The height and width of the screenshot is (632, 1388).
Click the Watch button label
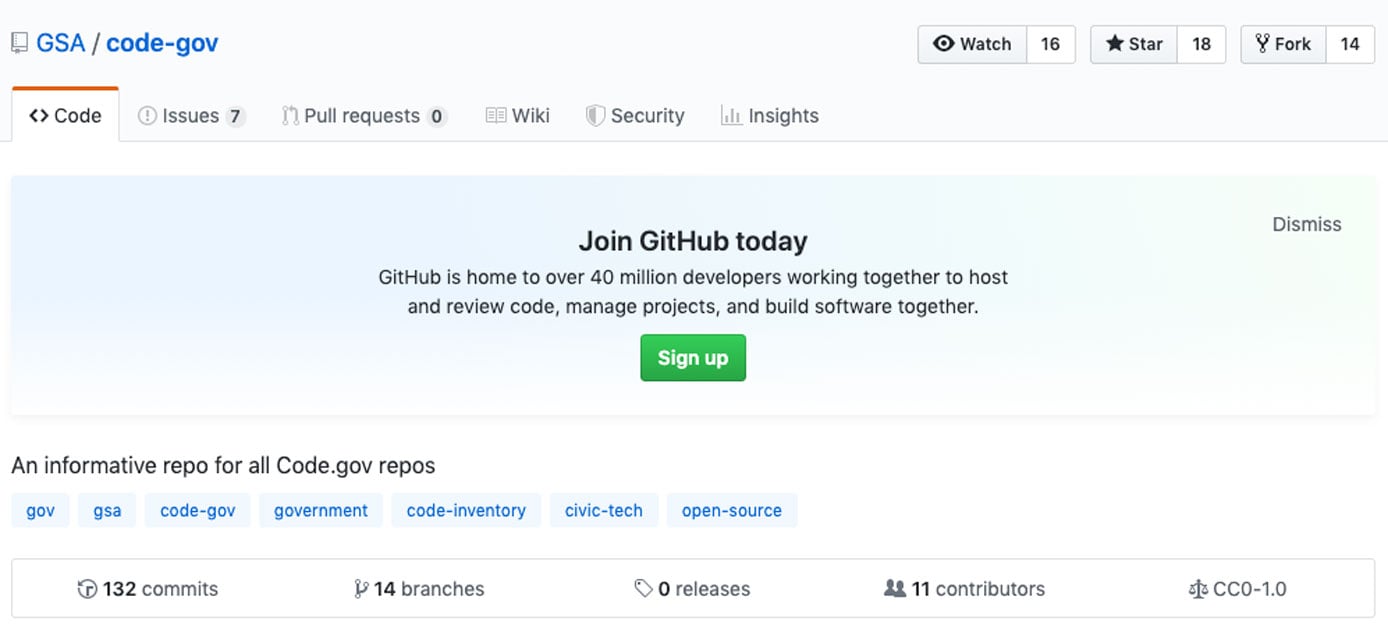[x=972, y=44]
